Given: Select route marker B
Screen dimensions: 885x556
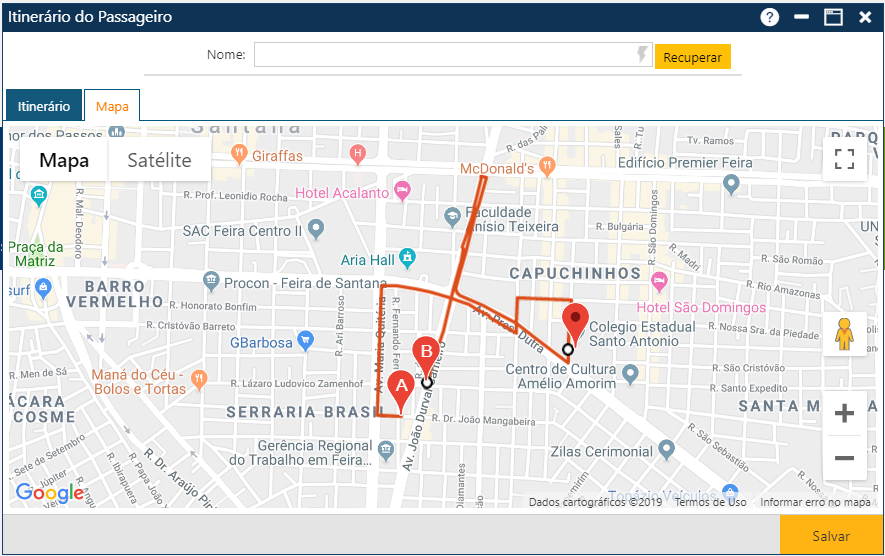Looking at the screenshot, I should click(426, 357).
